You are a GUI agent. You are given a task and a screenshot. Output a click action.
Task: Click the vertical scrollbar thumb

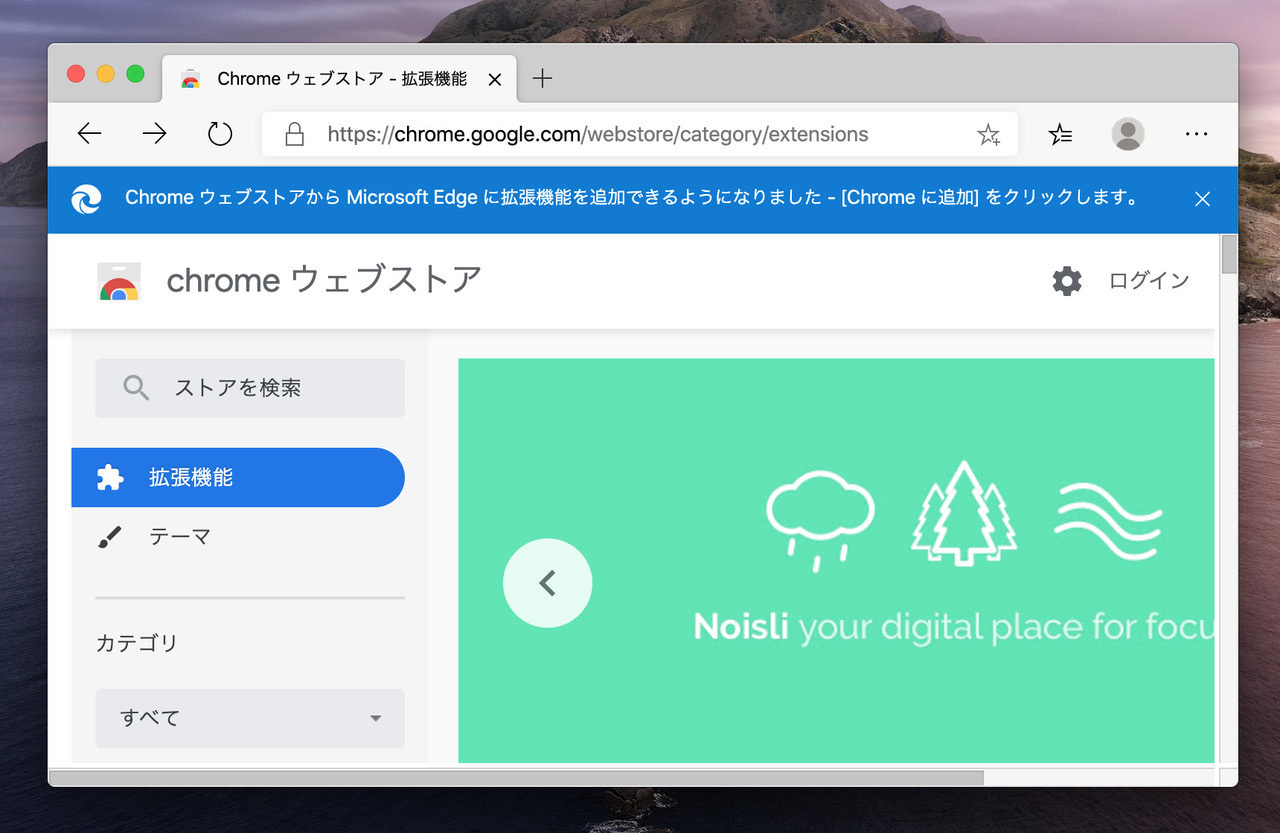1229,254
